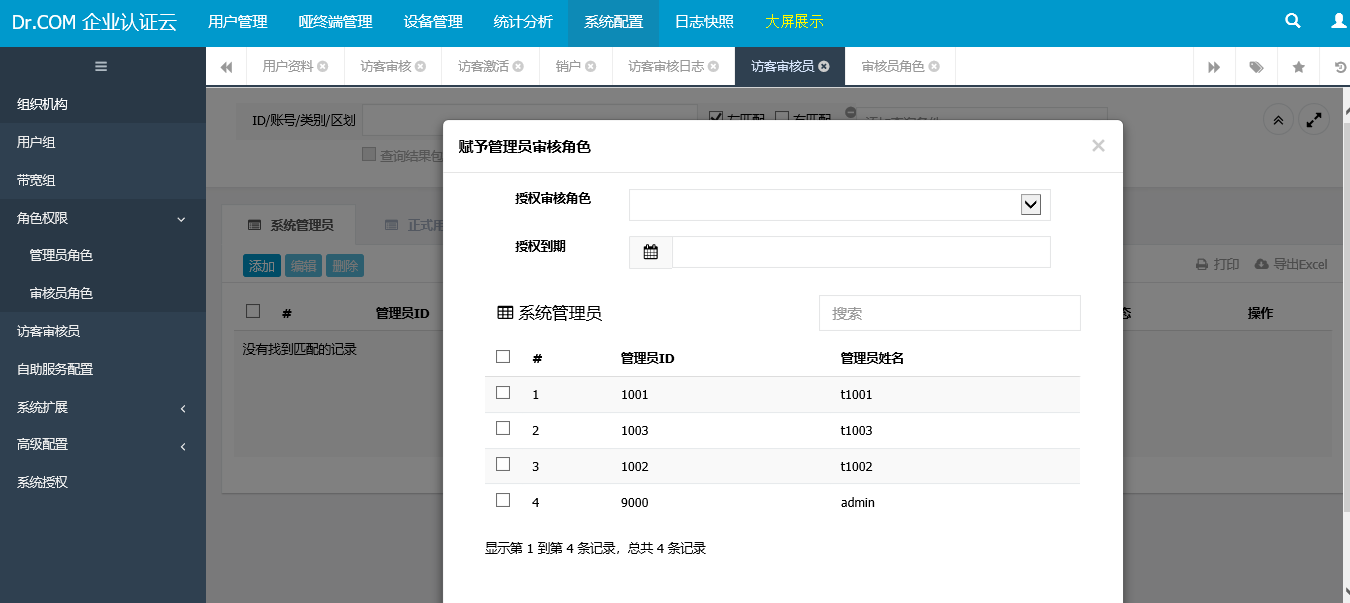The width and height of the screenshot is (1350, 603).
Task: Open 访客审核员 in sidebar
Action: [102, 331]
